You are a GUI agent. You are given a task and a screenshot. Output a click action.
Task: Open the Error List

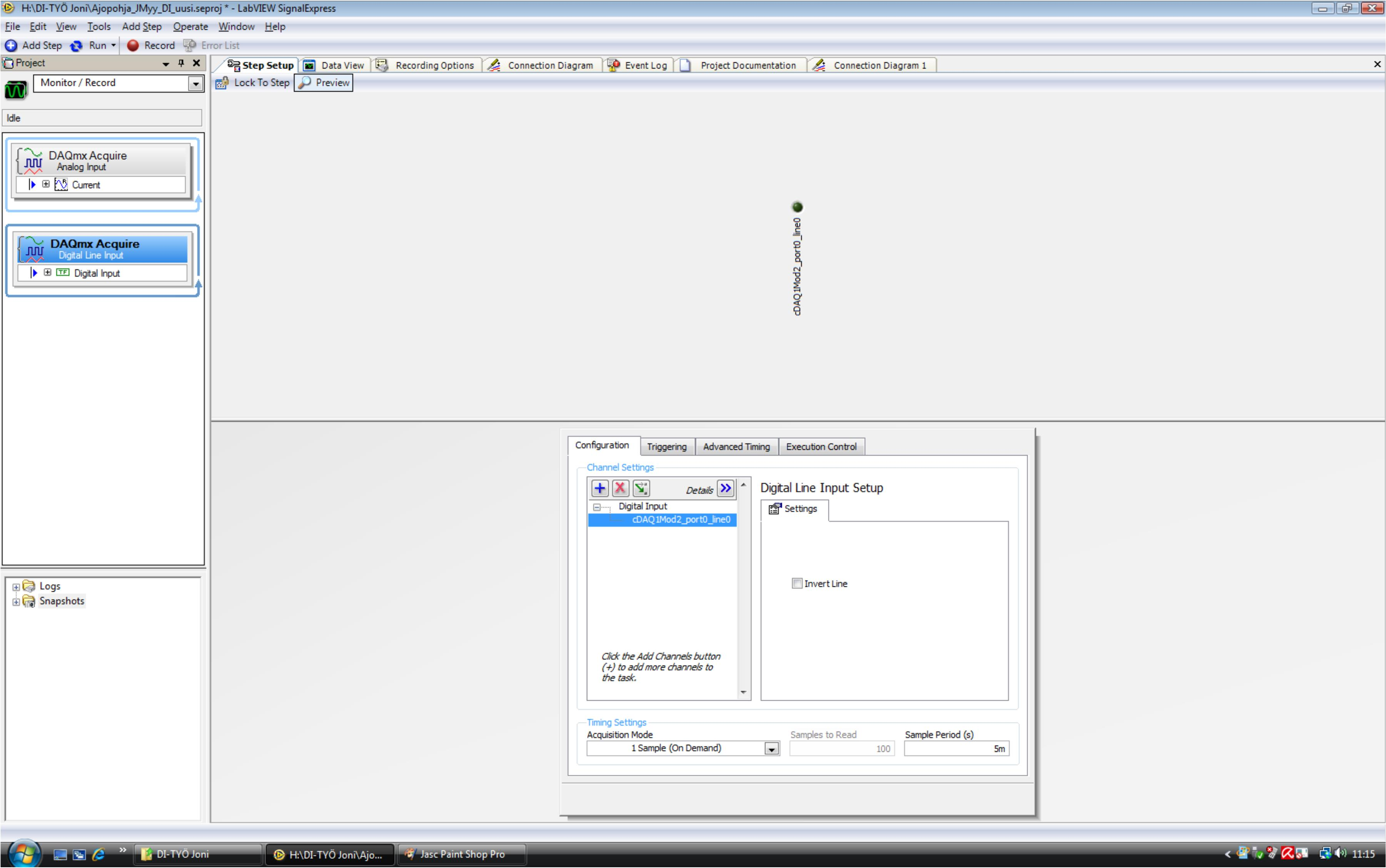(x=211, y=45)
